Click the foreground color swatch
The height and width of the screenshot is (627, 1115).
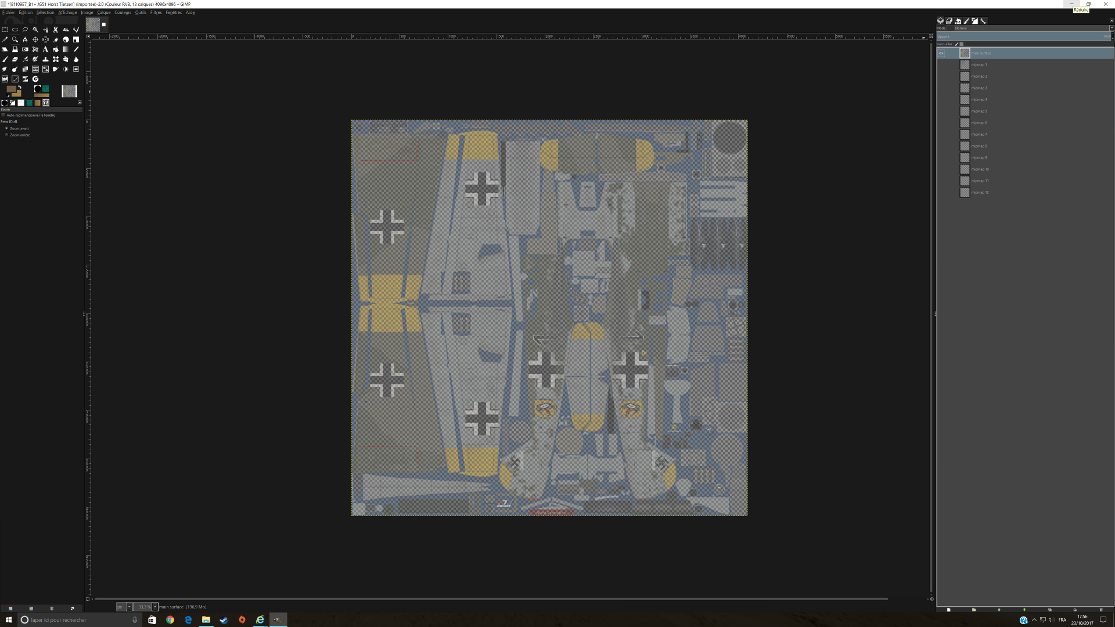[x=11, y=89]
